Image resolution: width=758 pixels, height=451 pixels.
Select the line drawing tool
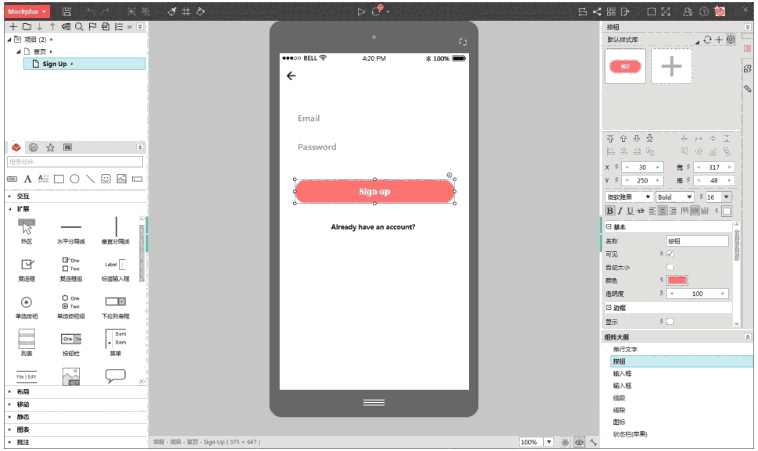coord(90,179)
